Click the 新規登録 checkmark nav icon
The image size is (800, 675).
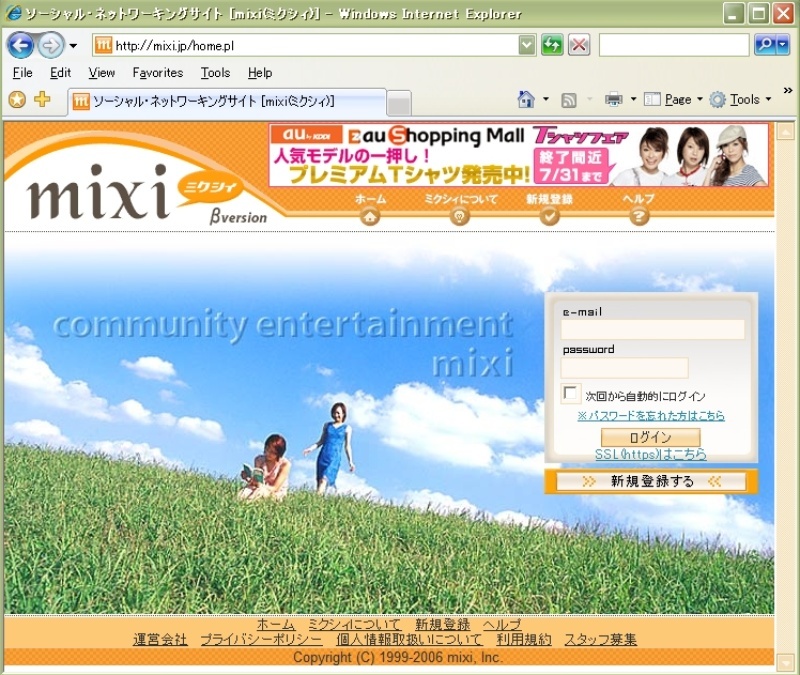pyautogui.click(x=549, y=216)
